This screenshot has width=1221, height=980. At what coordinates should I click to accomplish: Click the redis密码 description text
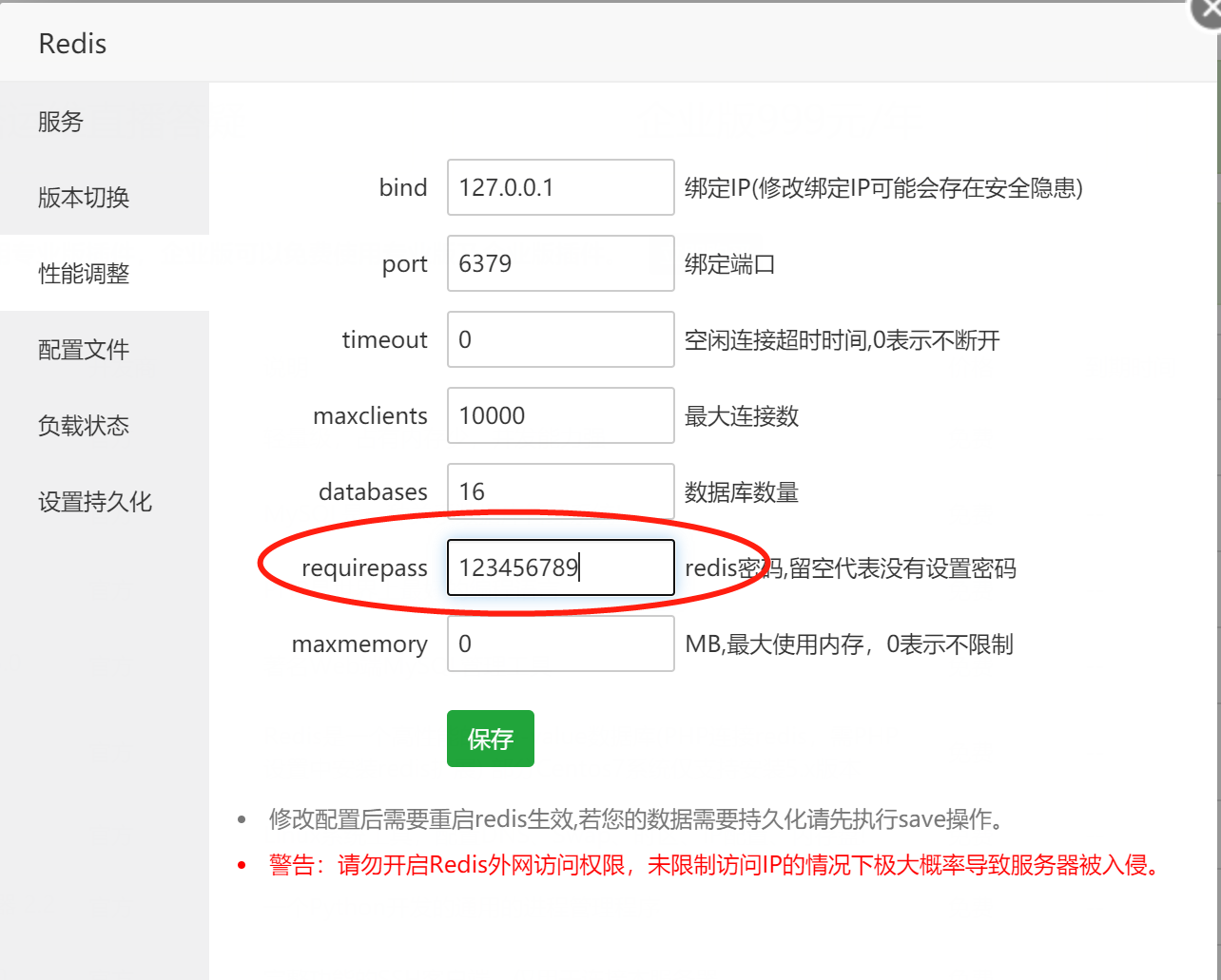[x=851, y=568]
